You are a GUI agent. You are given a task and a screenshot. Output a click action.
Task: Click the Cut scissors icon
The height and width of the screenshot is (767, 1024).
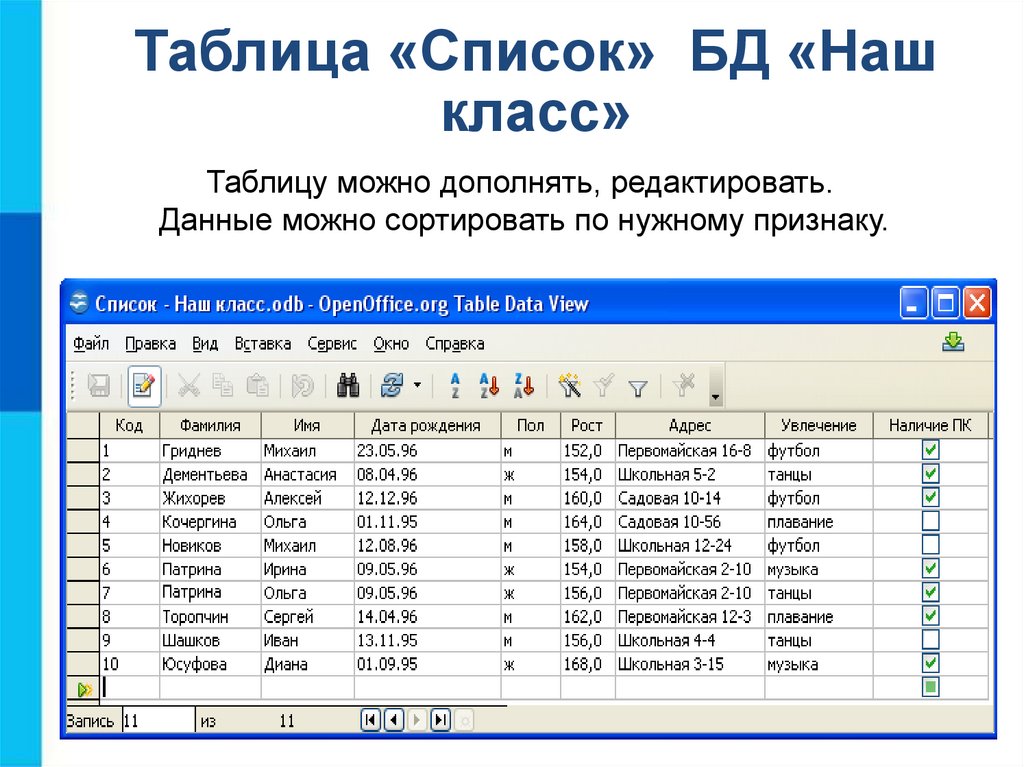coord(189,386)
